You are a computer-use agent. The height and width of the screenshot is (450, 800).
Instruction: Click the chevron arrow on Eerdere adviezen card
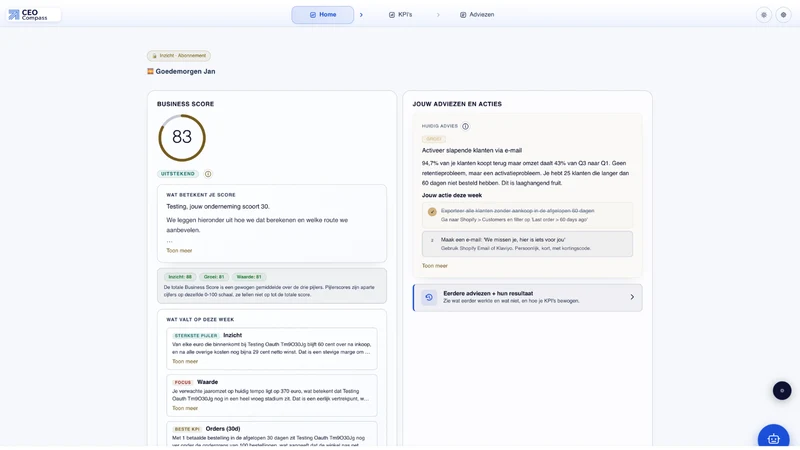tap(632, 297)
